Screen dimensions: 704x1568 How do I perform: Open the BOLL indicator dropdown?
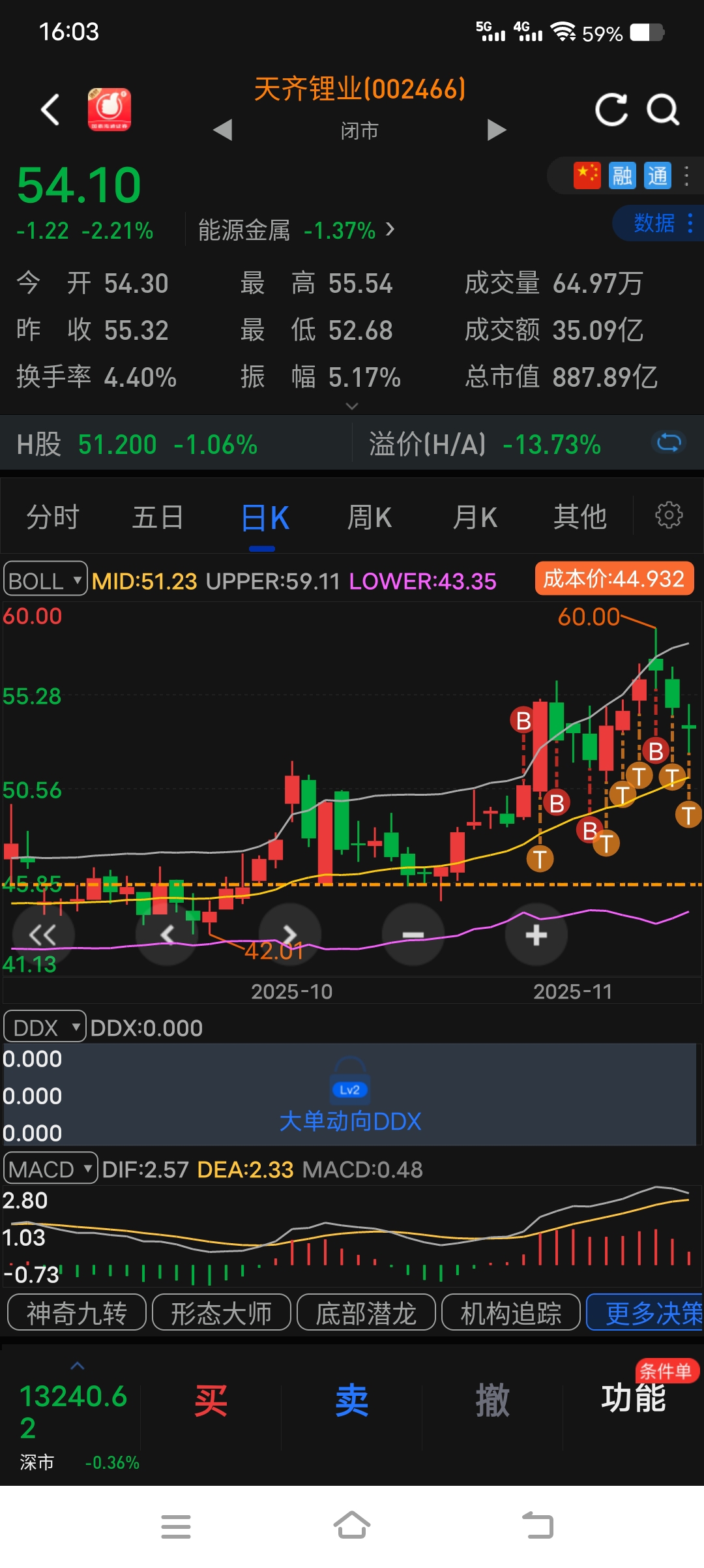(x=45, y=579)
